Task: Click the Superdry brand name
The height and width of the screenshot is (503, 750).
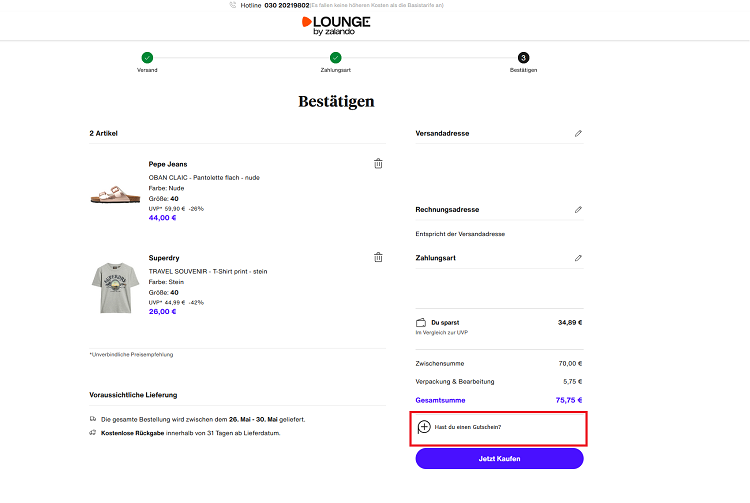Action: click(164, 258)
